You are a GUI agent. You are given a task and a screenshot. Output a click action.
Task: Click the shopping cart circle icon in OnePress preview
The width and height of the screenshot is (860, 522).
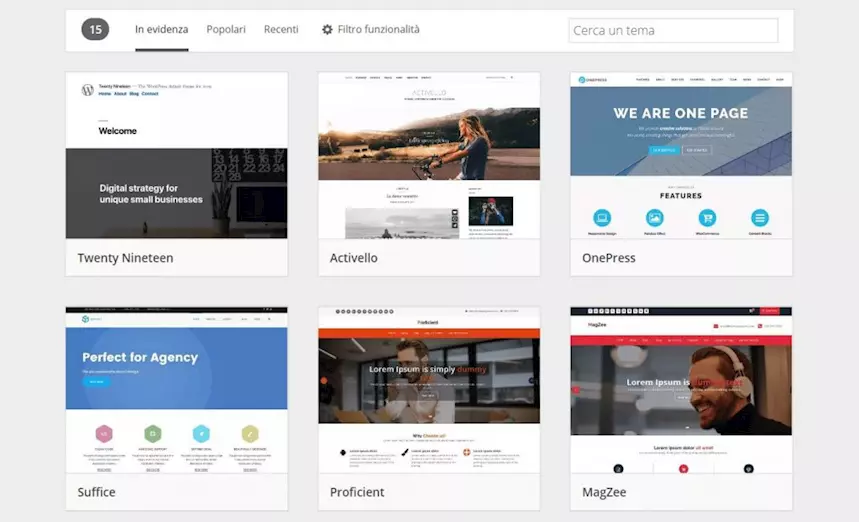tap(707, 217)
